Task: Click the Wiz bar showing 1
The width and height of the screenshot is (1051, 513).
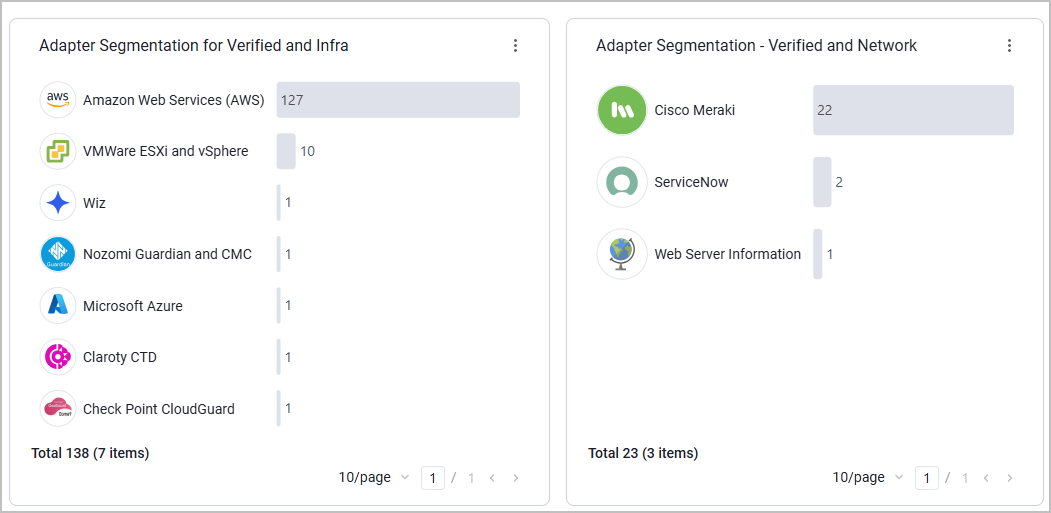Action: [x=279, y=203]
